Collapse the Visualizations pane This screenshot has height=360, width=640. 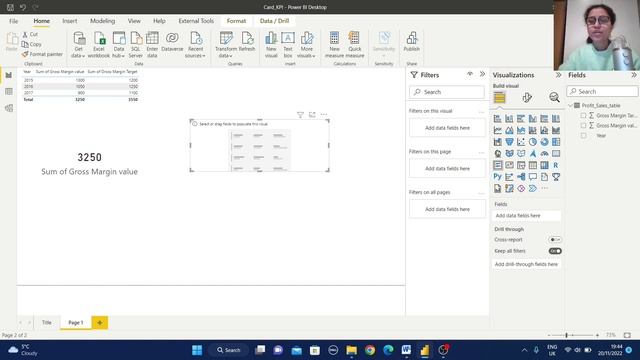coord(558,75)
